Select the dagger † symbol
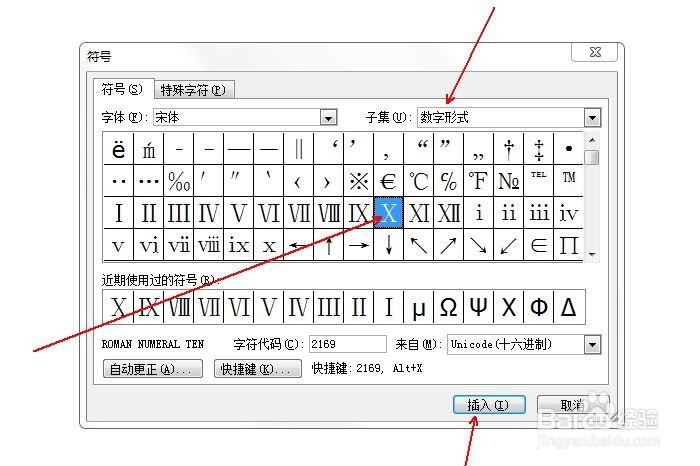The width and height of the screenshot is (700, 466). point(508,149)
